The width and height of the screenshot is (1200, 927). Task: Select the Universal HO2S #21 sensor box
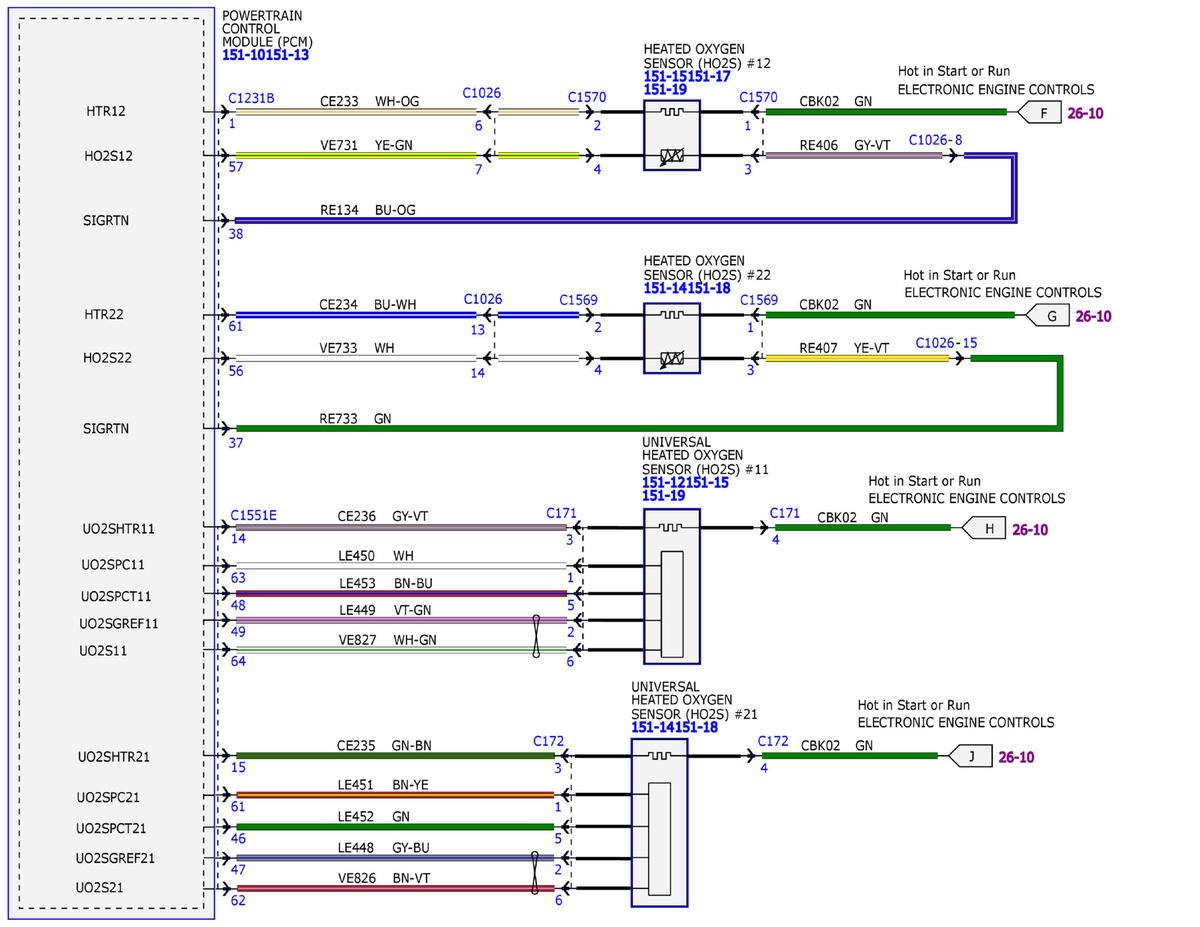coord(659,822)
